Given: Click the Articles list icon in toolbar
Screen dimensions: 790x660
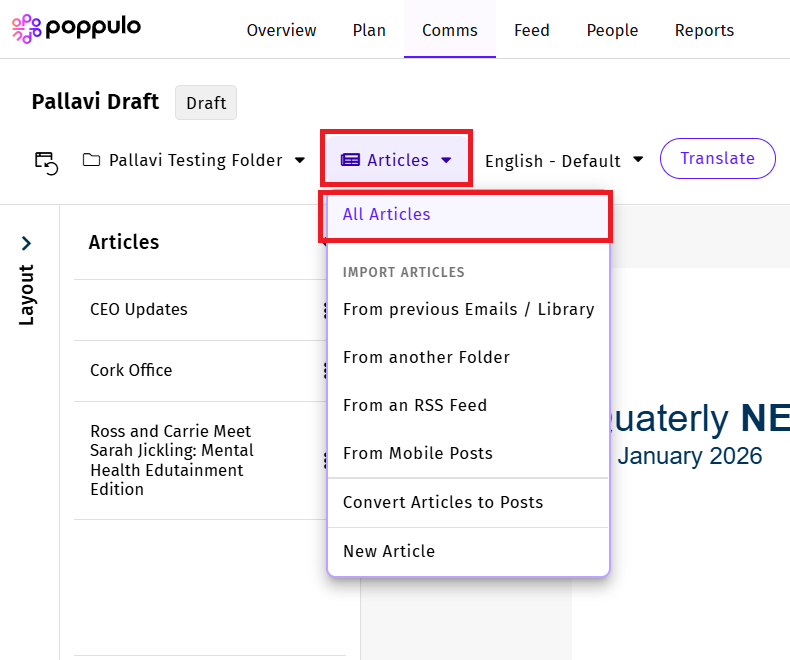Looking at the screenshot, I should (x=350, y=160).
